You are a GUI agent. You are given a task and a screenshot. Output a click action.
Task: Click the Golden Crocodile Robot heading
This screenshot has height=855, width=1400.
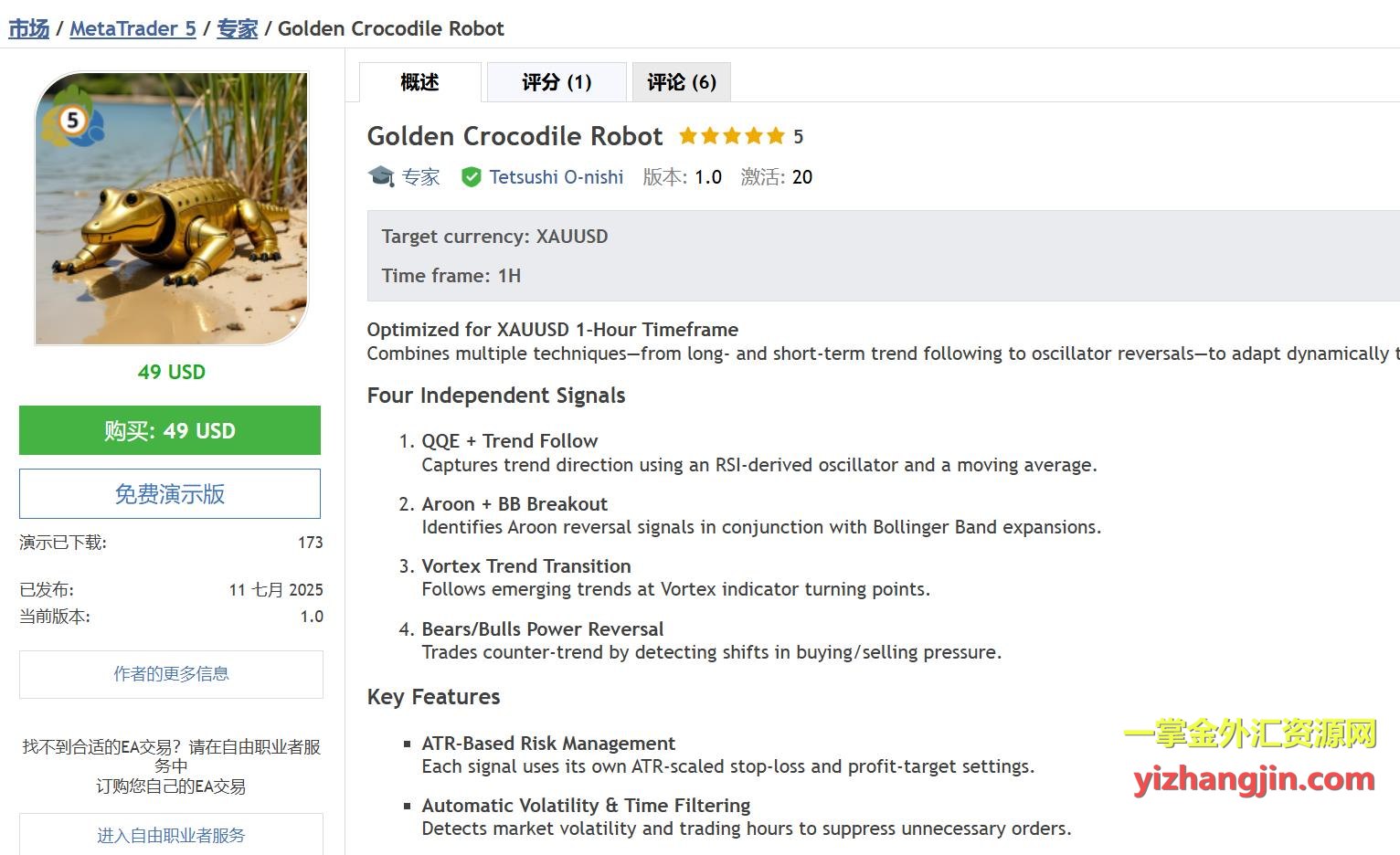pyautogui.click(x=514, y=136)
